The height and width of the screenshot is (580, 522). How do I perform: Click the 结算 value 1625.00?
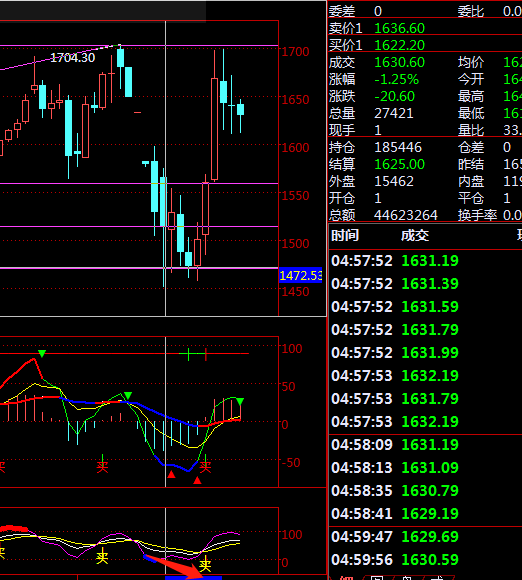tap(400, 164)
